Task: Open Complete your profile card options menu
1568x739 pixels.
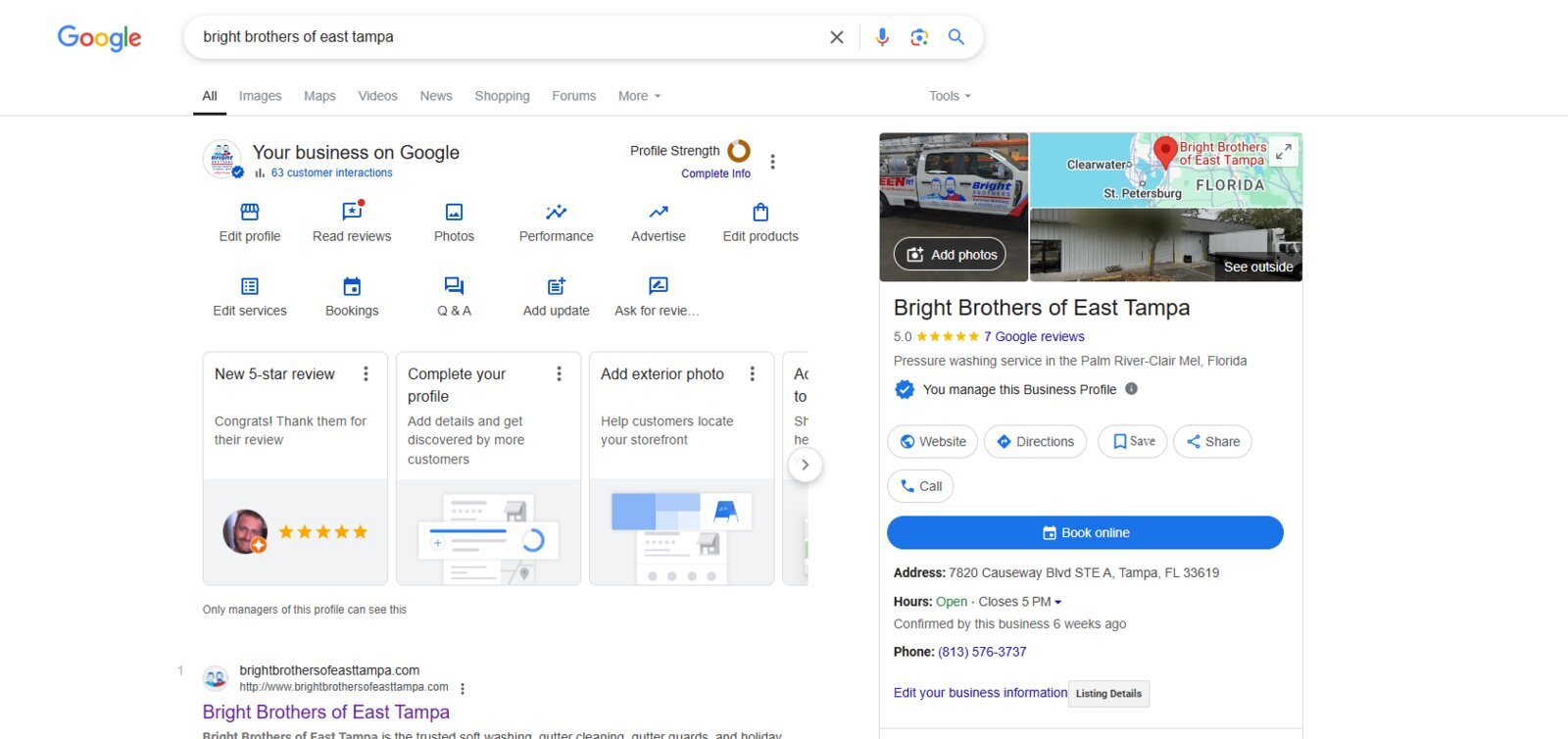Action: 559,373
